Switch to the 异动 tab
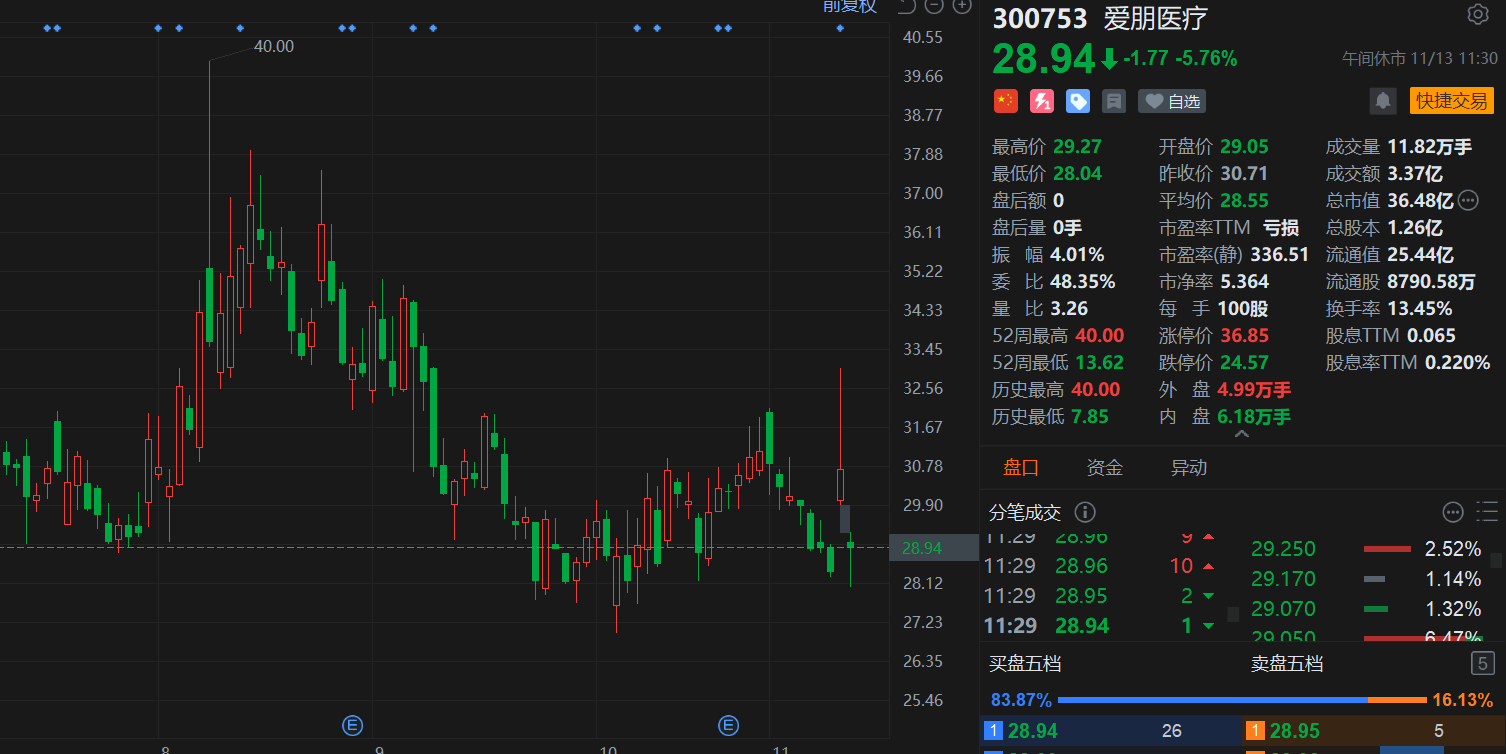The height and width of the screenshot is (754, 1506). 1189,467
